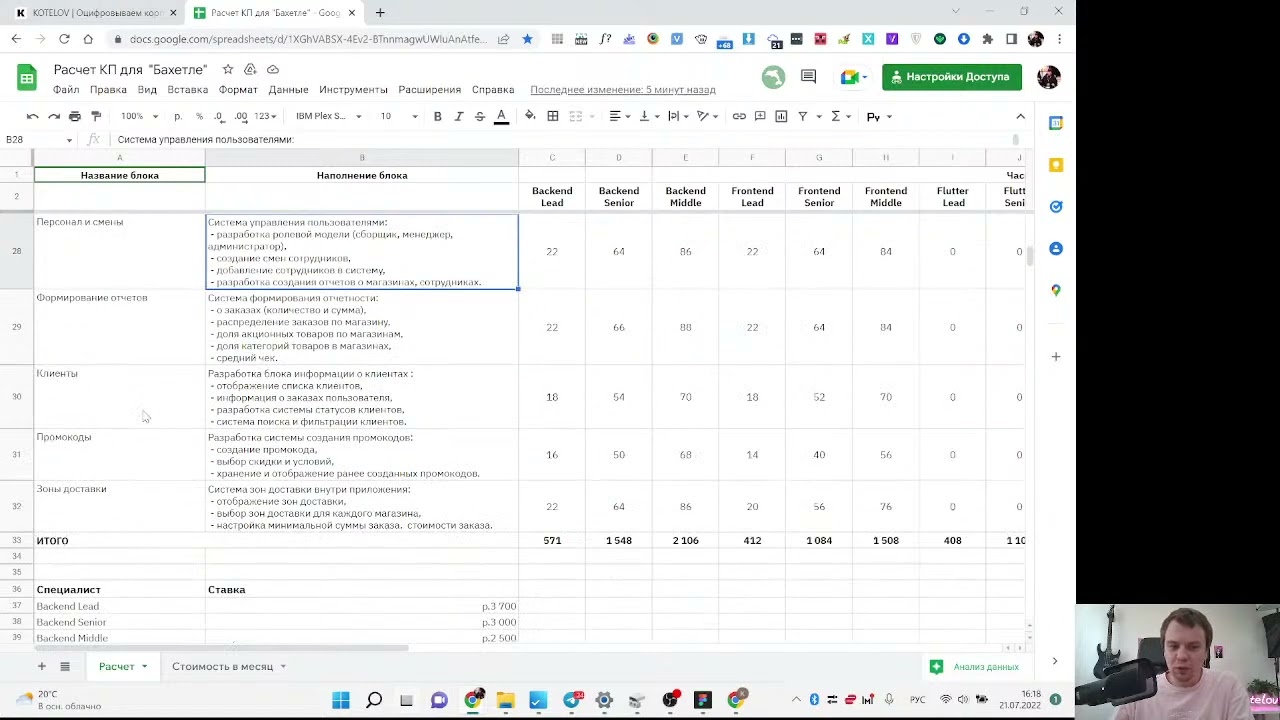This screenshot has height=720, width=1280.
Task: Open the font size dropdown
Action: [x=398, y=116]
